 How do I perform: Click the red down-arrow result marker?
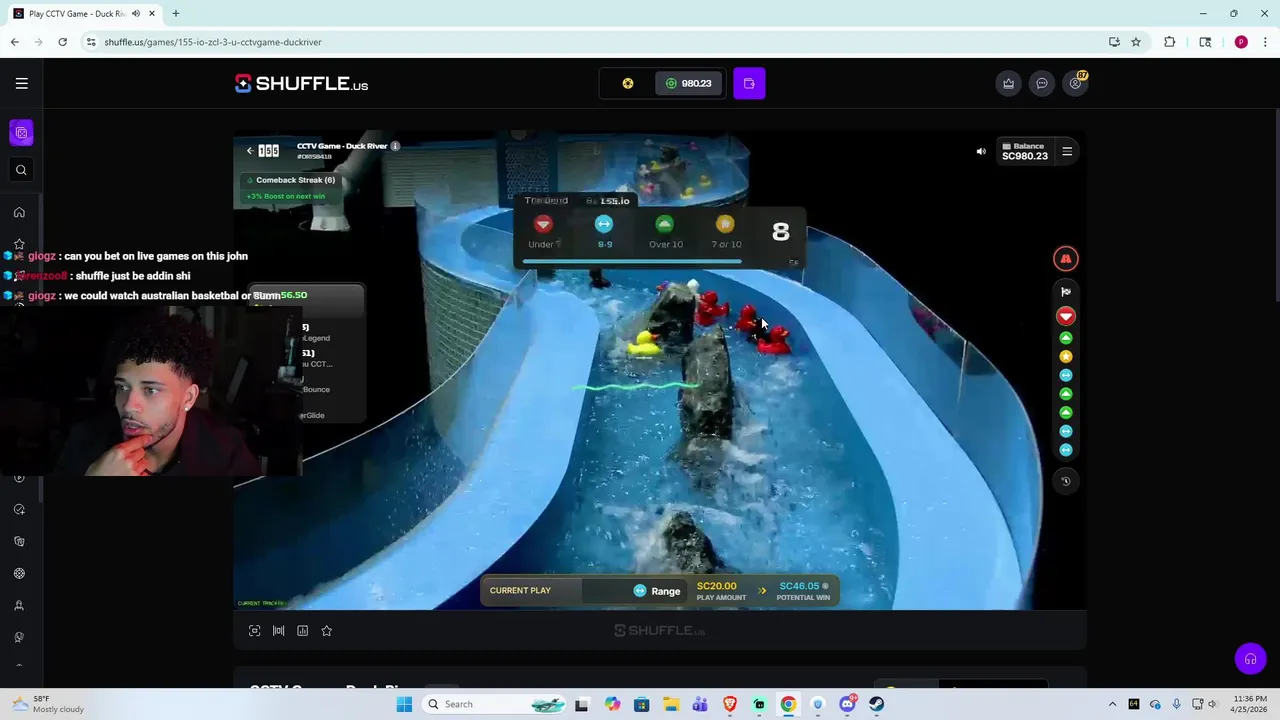pos(1066,316)
